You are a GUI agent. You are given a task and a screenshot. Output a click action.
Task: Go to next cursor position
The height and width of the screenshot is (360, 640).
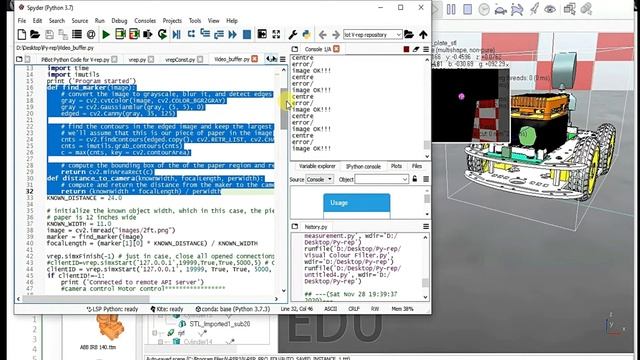[336, 35]
